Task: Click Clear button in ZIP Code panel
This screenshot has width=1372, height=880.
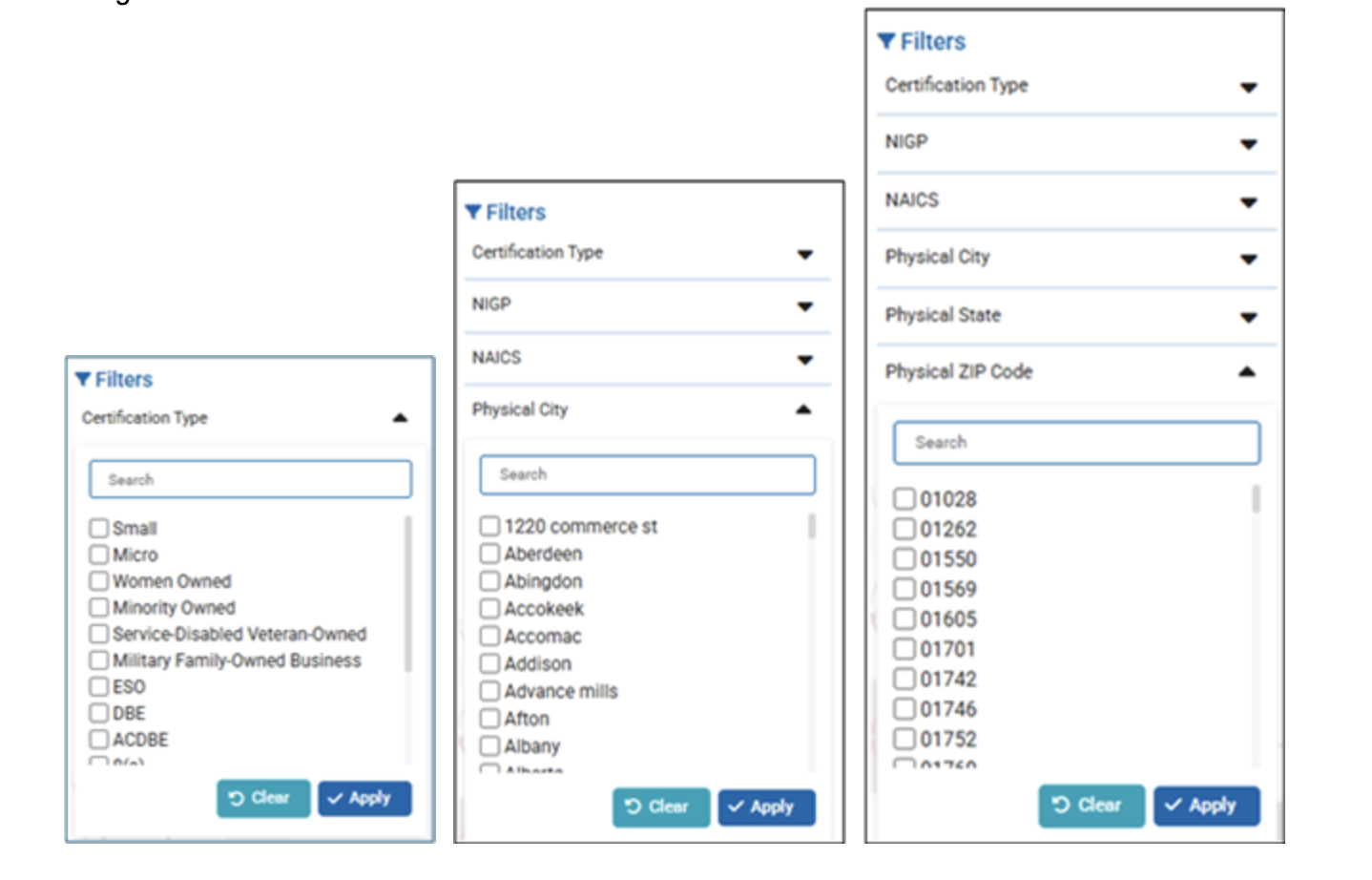Action: tap(1091, 806)
